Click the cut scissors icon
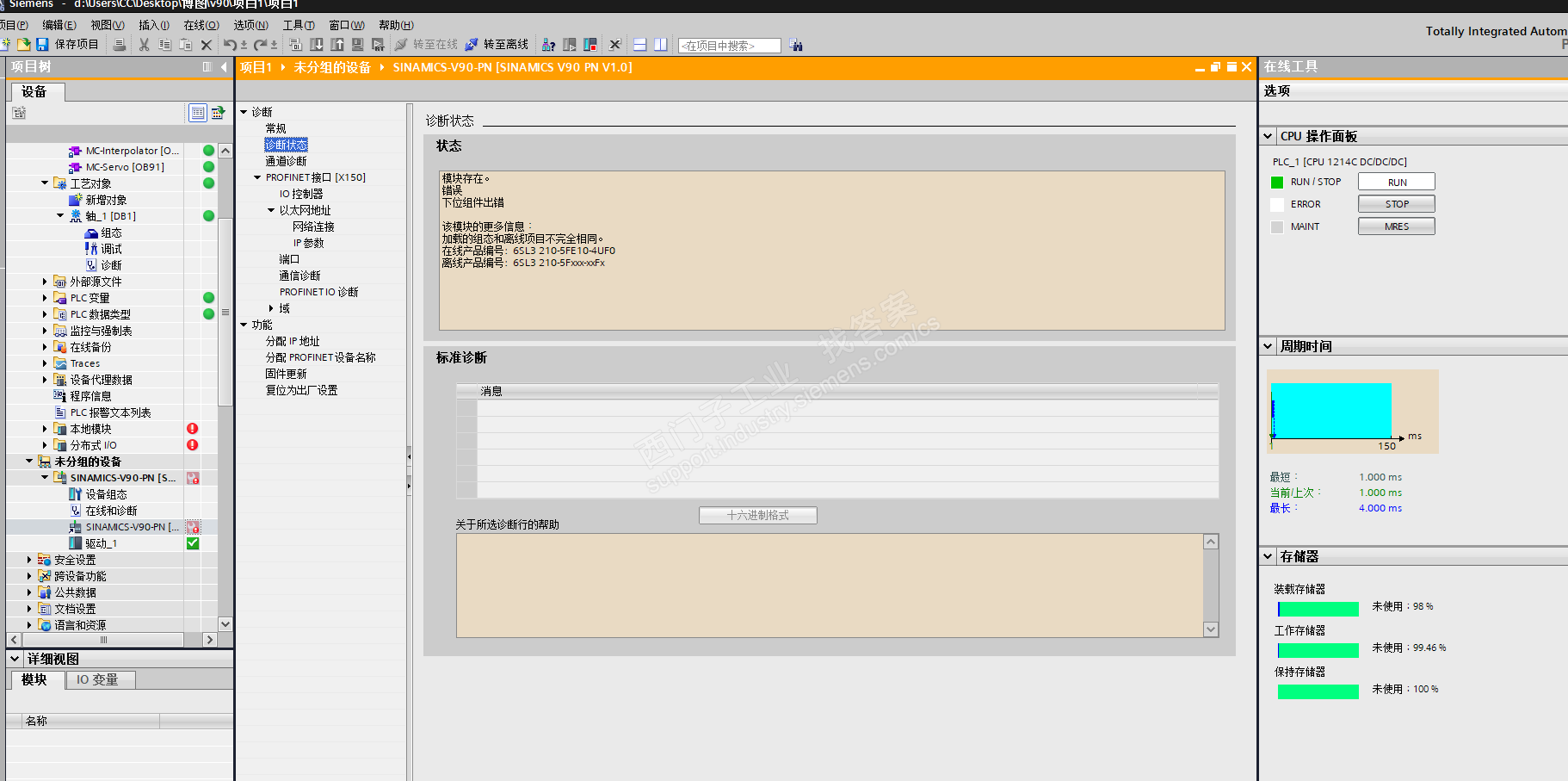The image size is (1568, 781). pos(144,45)
